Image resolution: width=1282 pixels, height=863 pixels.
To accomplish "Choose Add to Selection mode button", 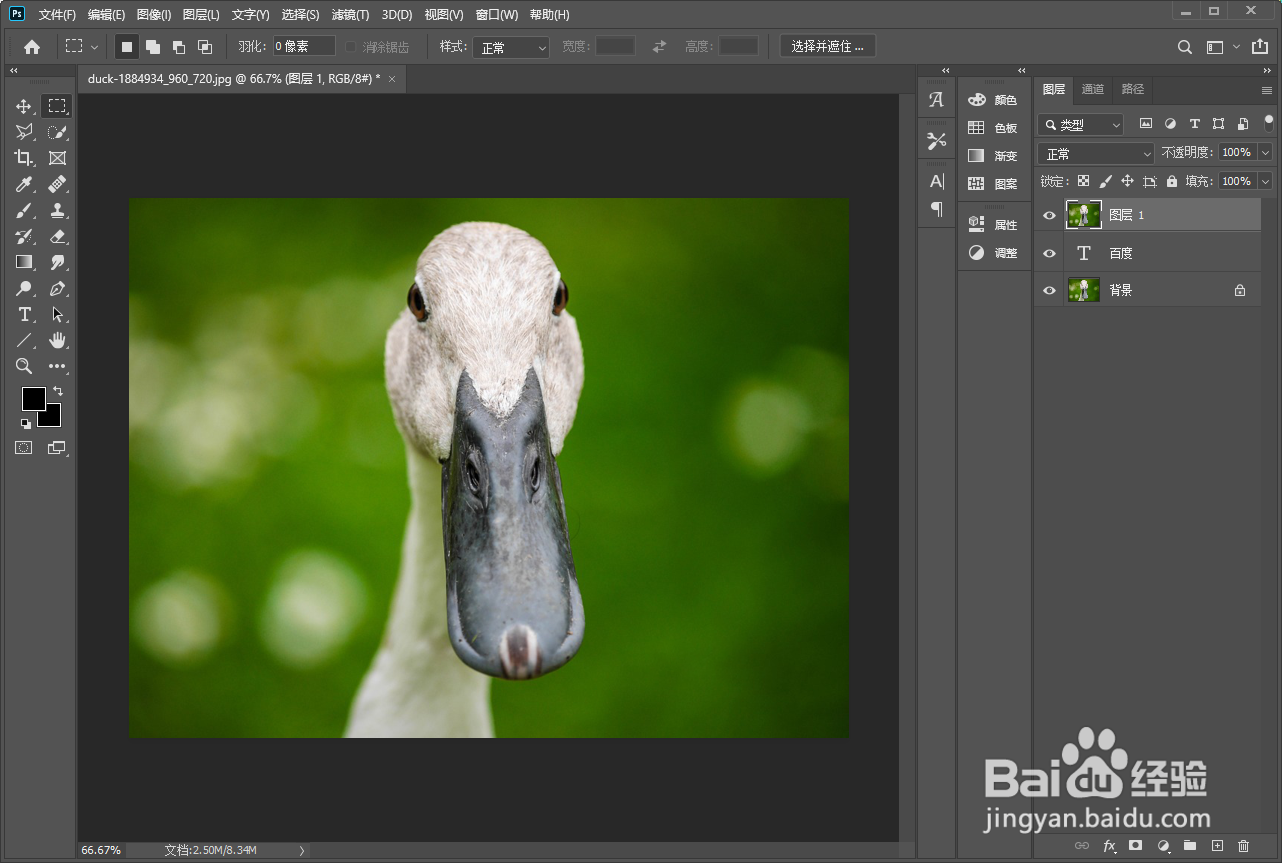I will [x=153, y=47].
